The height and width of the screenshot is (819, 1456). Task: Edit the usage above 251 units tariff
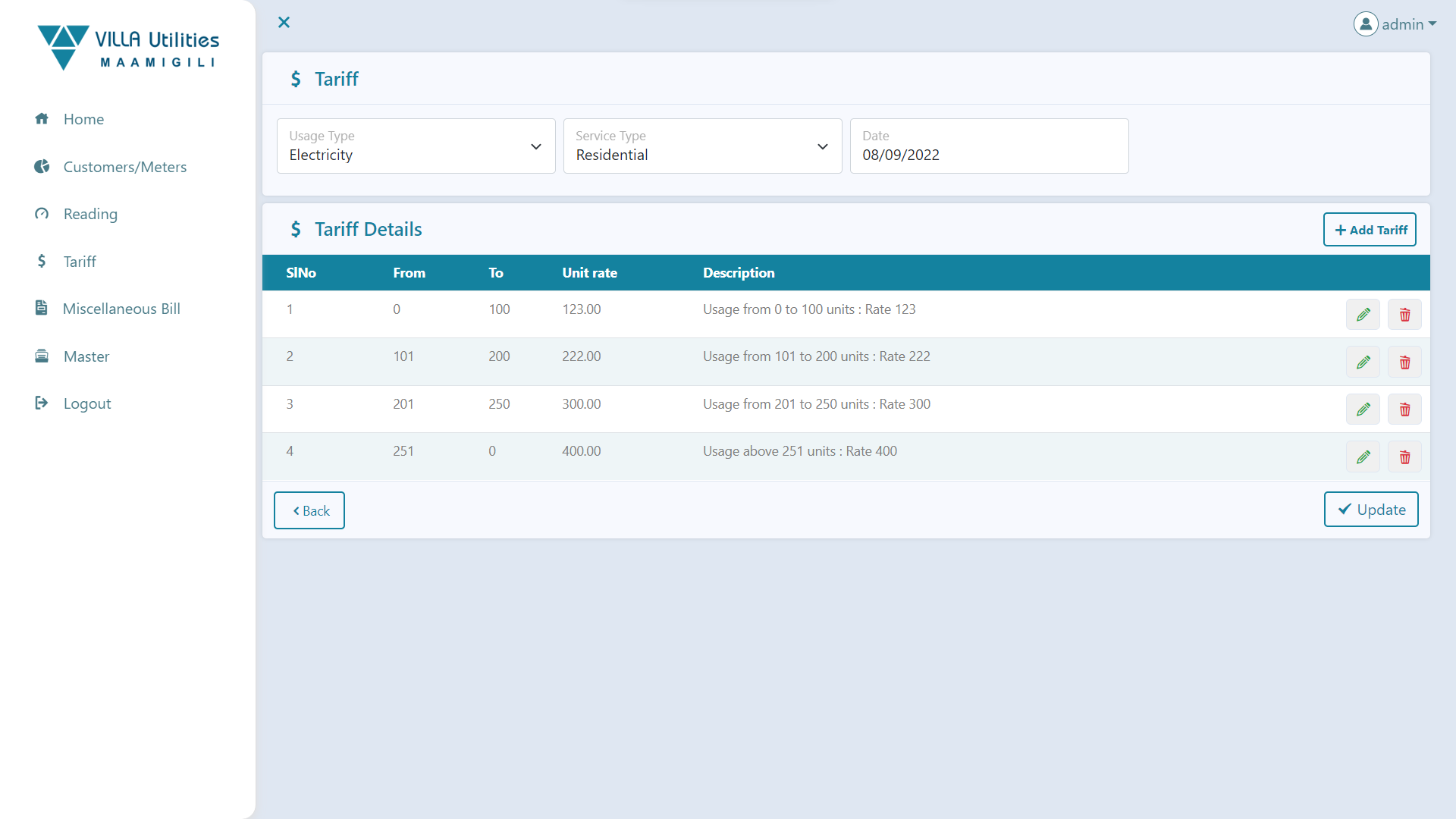(x=1363, y=457)
